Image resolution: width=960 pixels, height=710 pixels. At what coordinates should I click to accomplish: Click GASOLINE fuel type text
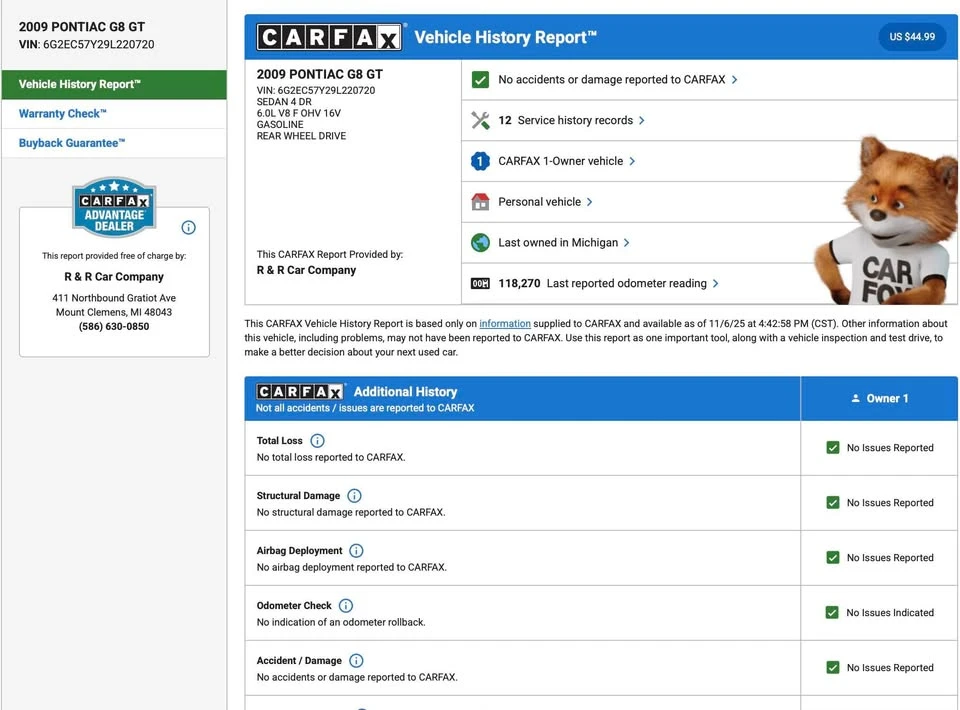[x=280, y=124]
